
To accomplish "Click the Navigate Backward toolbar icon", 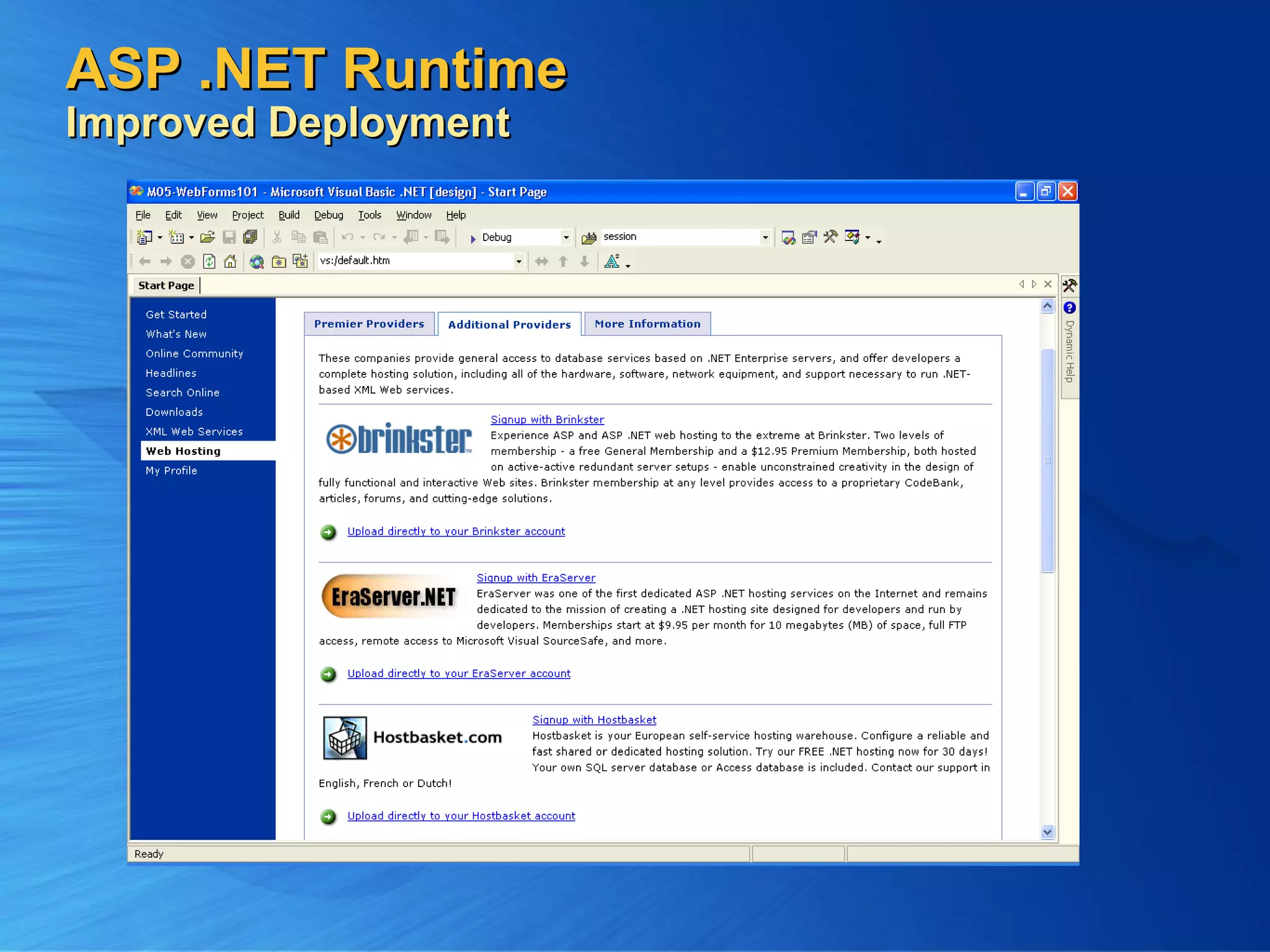I will click(411, 237).
